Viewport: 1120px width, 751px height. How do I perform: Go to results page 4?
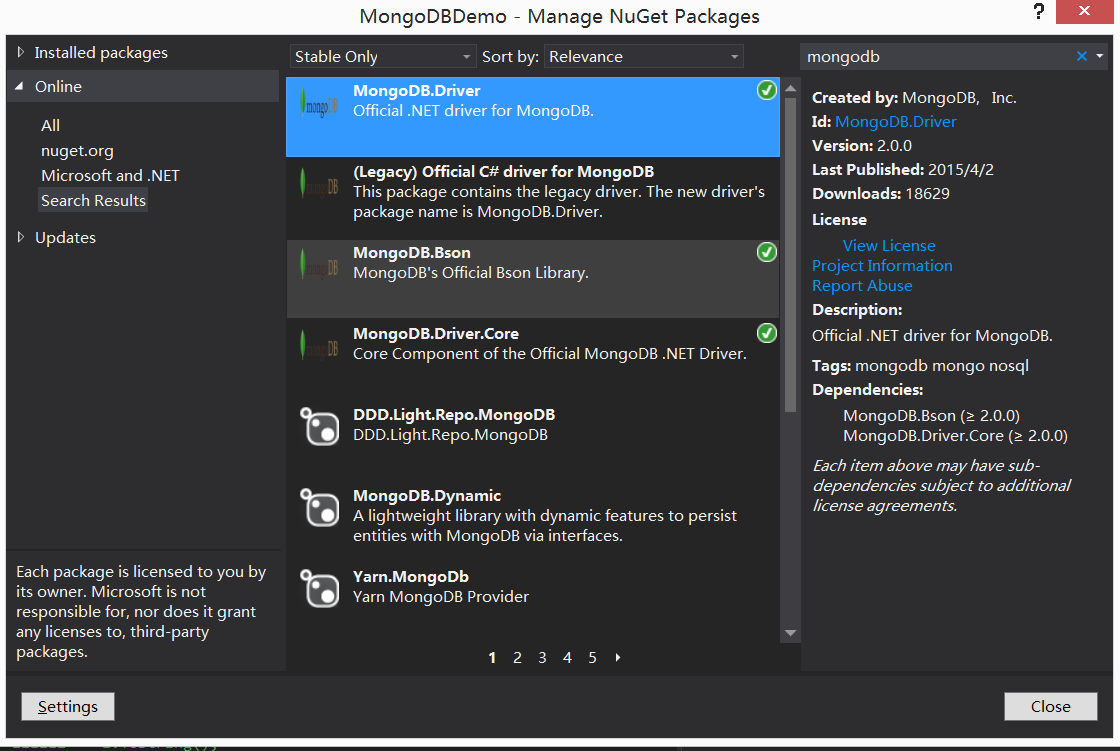(567, 657)
